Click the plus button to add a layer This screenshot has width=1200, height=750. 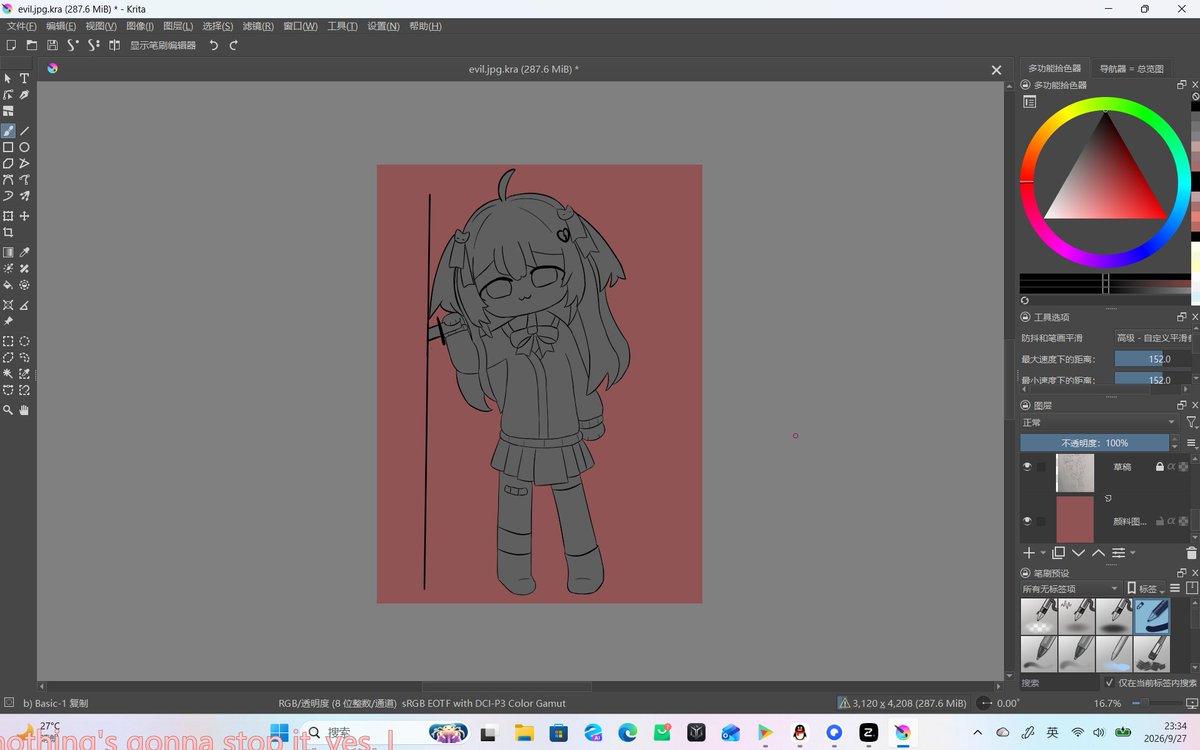(1029, 553)
